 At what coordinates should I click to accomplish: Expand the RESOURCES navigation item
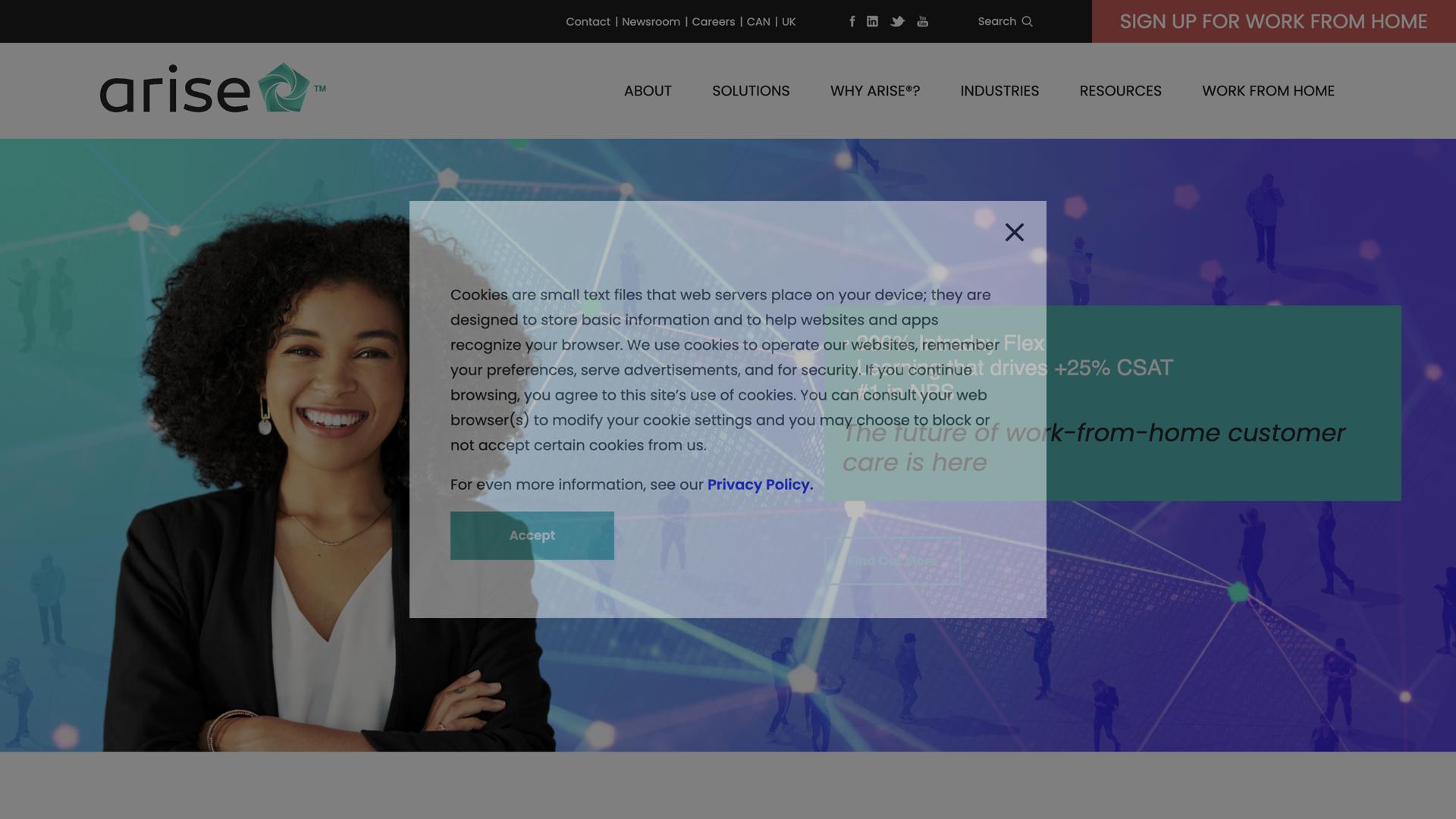click(1120, 90)
